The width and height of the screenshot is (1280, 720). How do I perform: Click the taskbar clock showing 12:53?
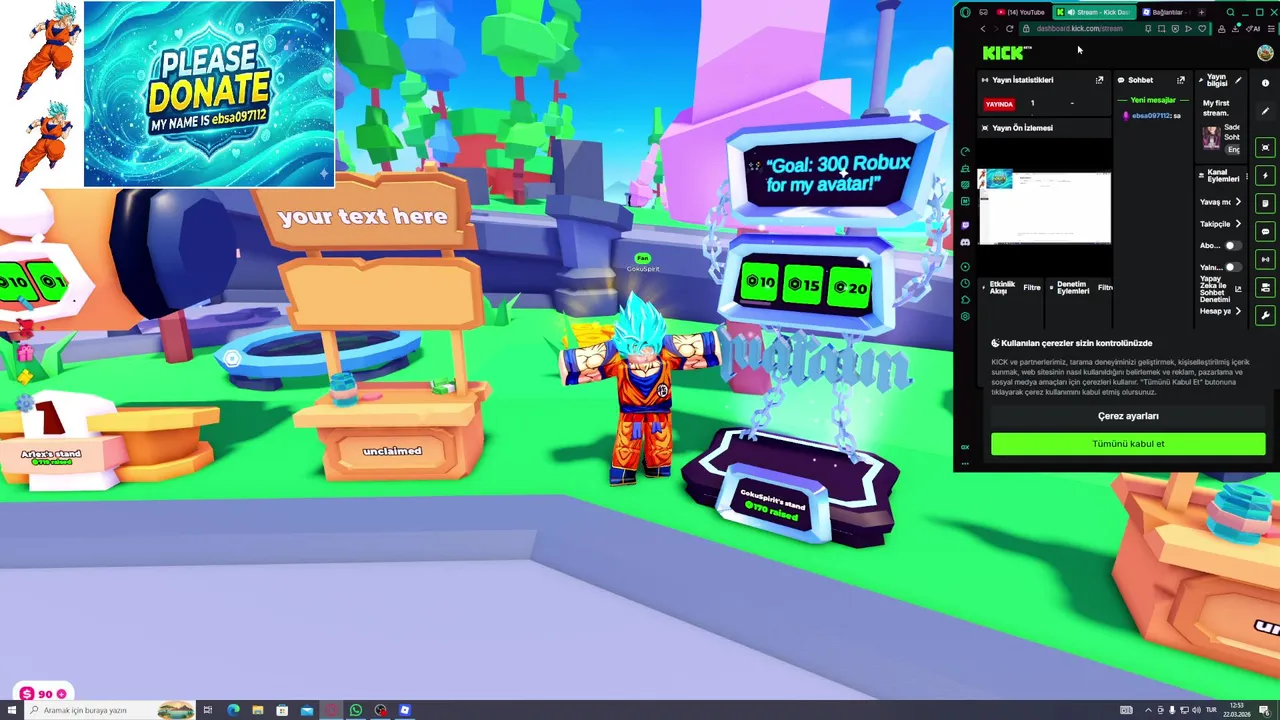(x=1237, y=710)
